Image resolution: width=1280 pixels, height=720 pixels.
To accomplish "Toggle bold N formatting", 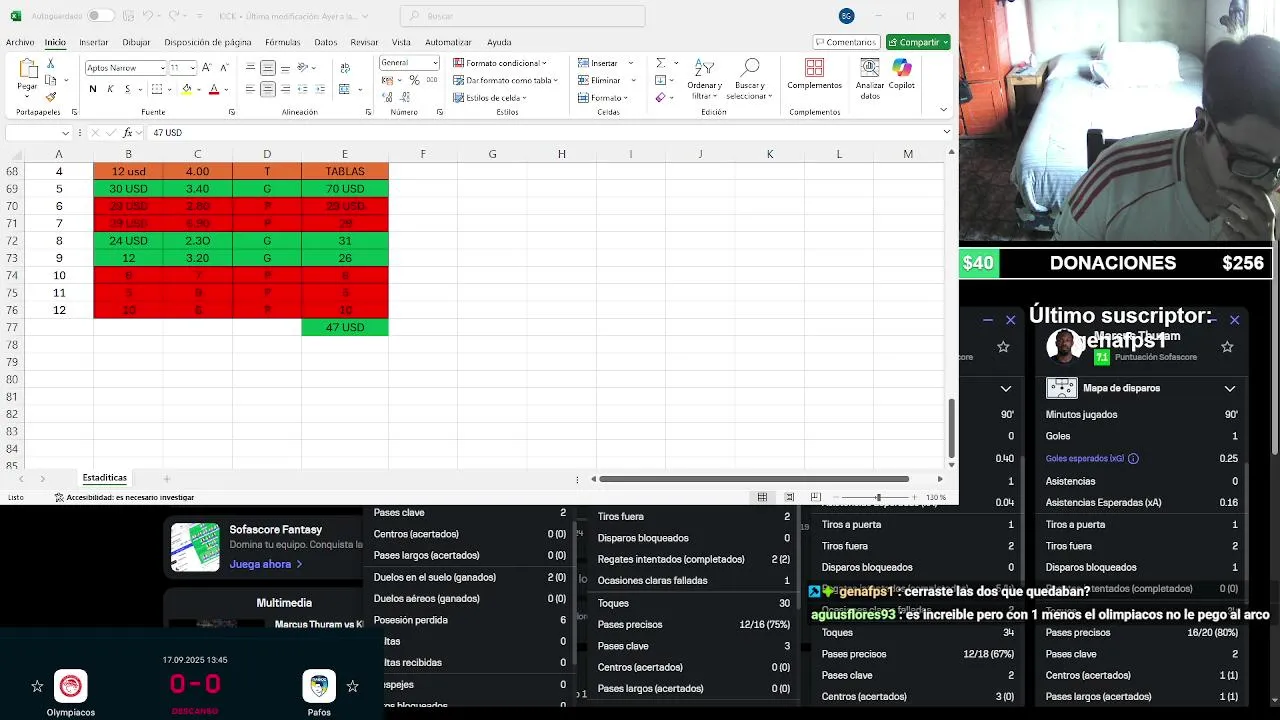I will click(93, 89).
